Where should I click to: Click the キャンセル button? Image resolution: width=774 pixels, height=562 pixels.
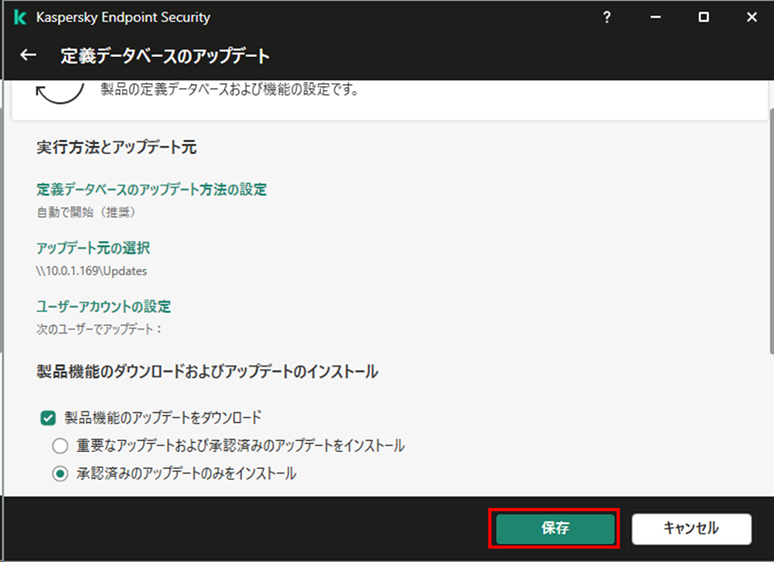point(692,528)
